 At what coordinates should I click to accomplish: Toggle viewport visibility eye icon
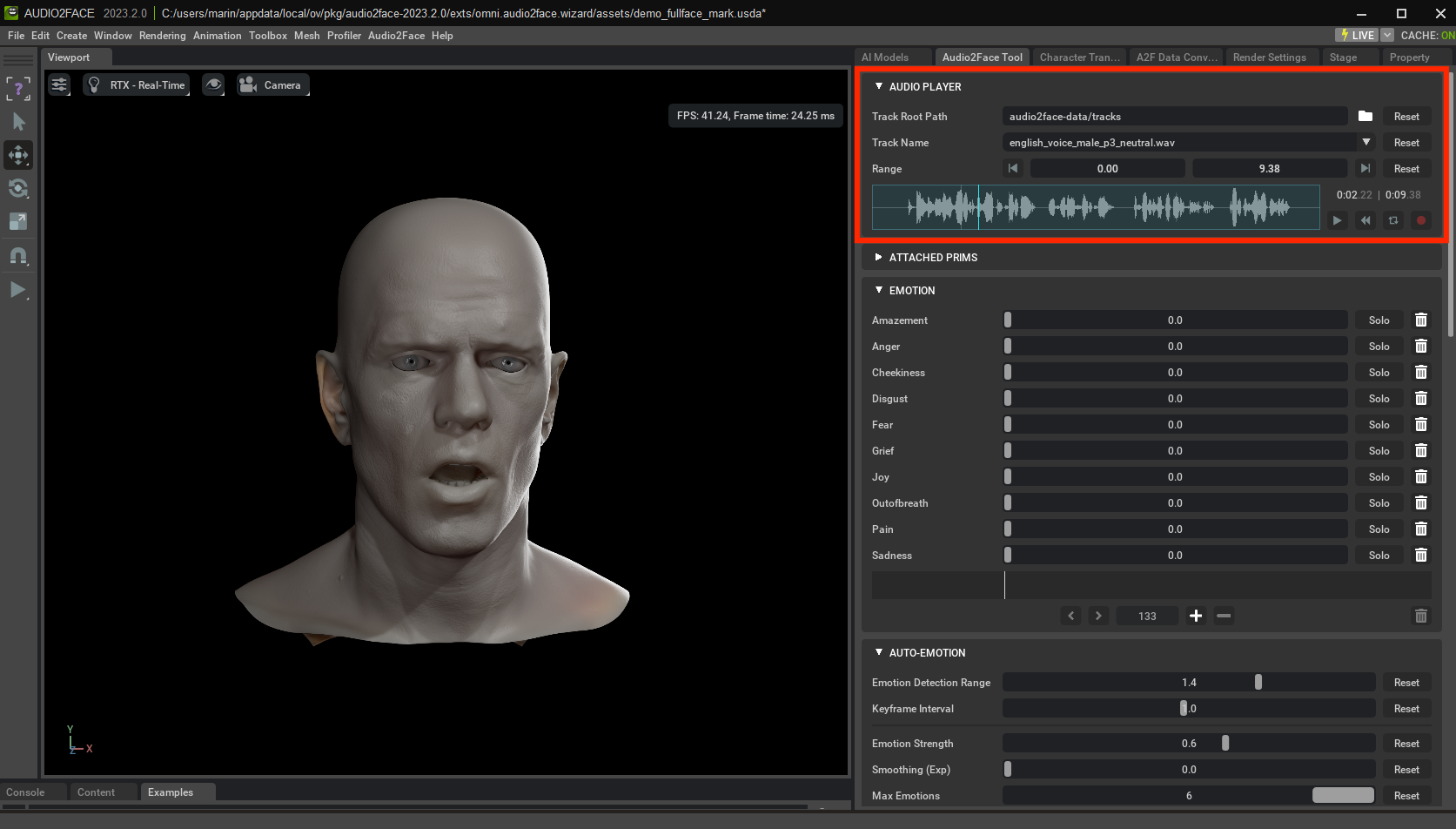pyautogui.click(x=213, y=85)
